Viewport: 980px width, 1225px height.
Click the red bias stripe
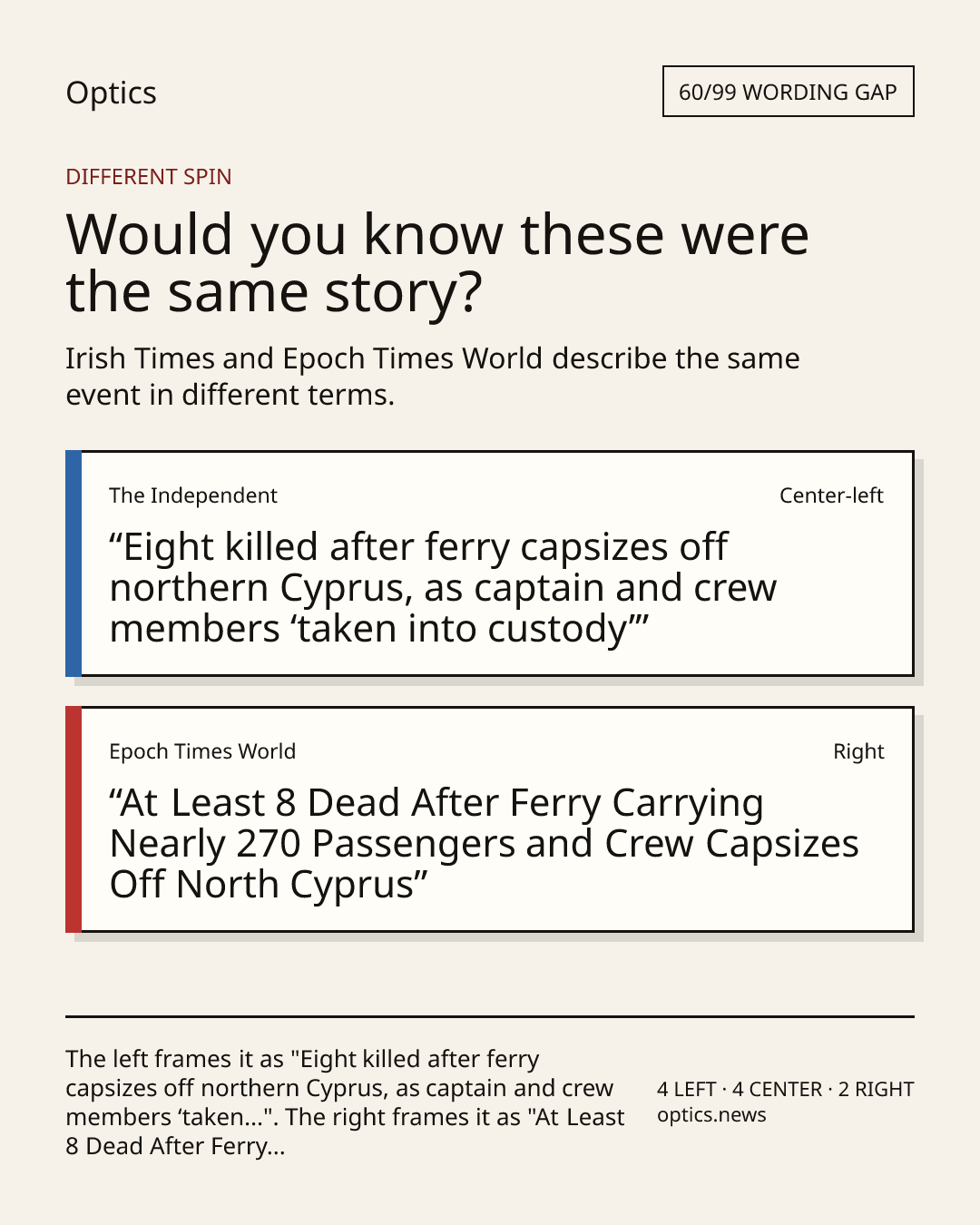73,819
